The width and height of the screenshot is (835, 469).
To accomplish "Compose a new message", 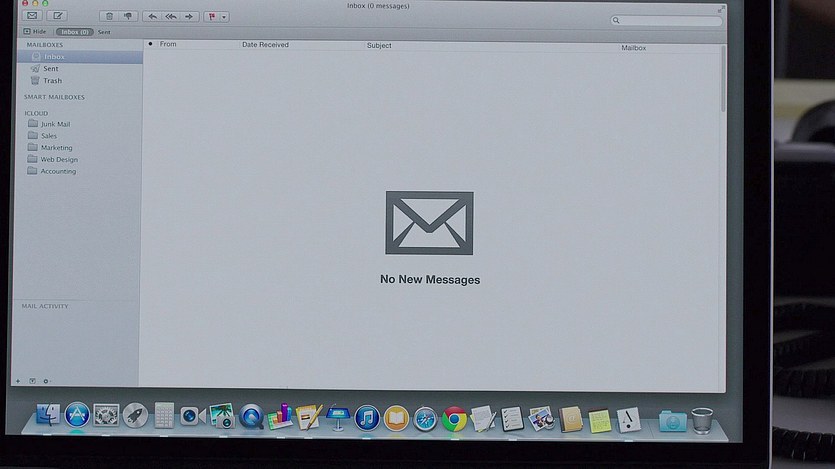I will click(x=58, y=16).
